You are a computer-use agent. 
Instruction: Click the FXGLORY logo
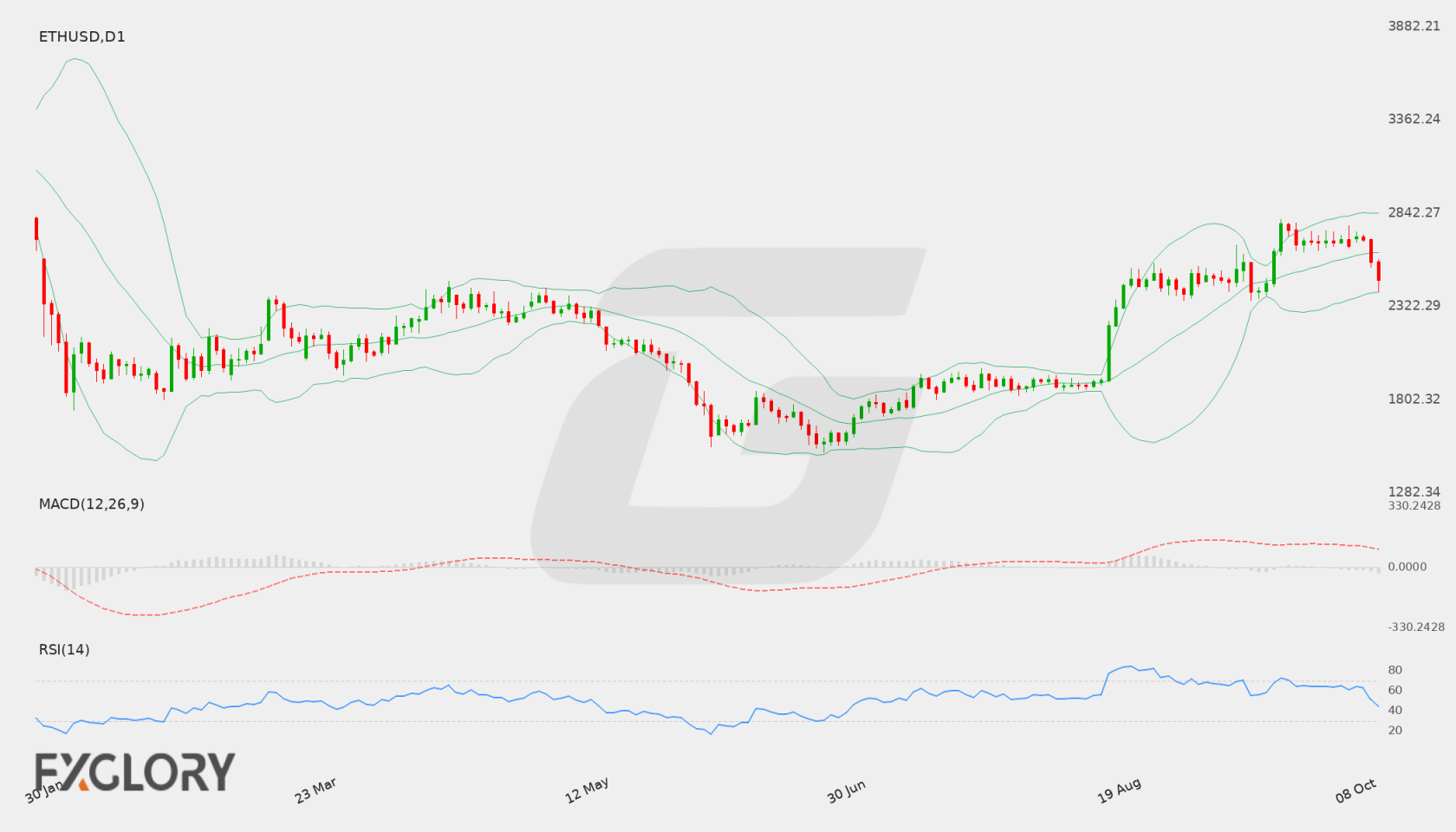134,771
